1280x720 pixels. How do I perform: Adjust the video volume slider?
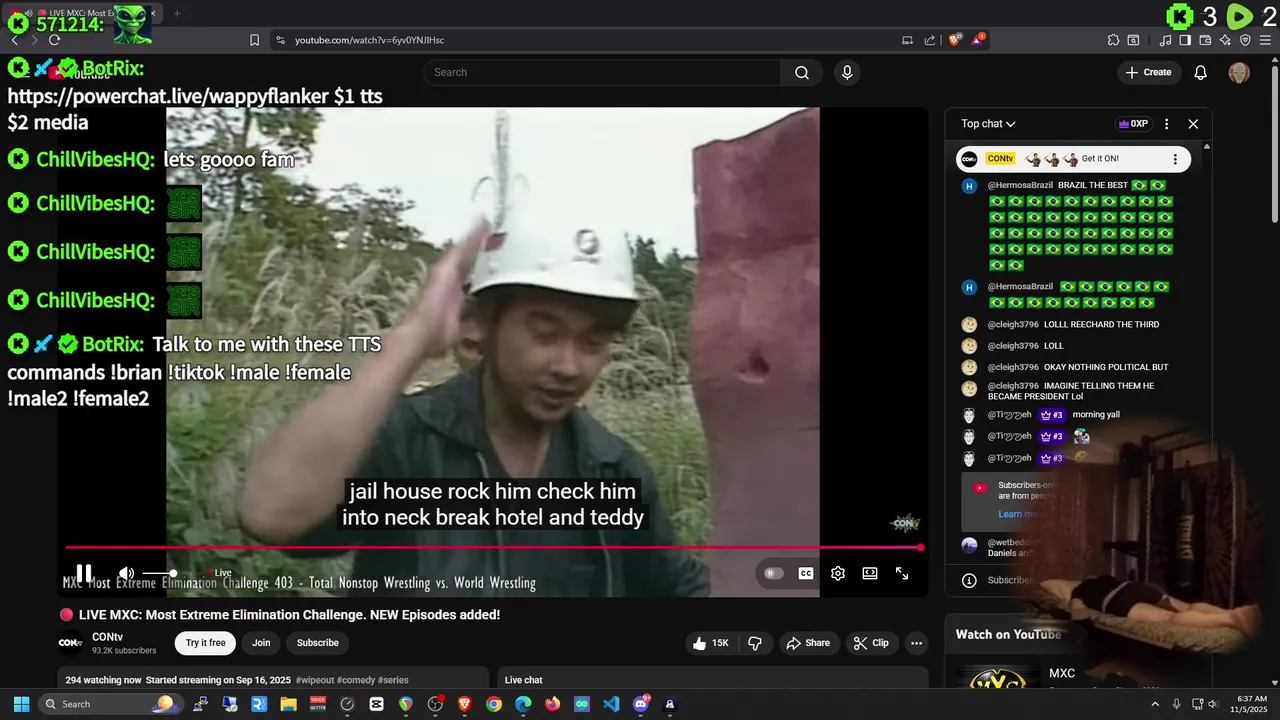[x=158, y=573]
